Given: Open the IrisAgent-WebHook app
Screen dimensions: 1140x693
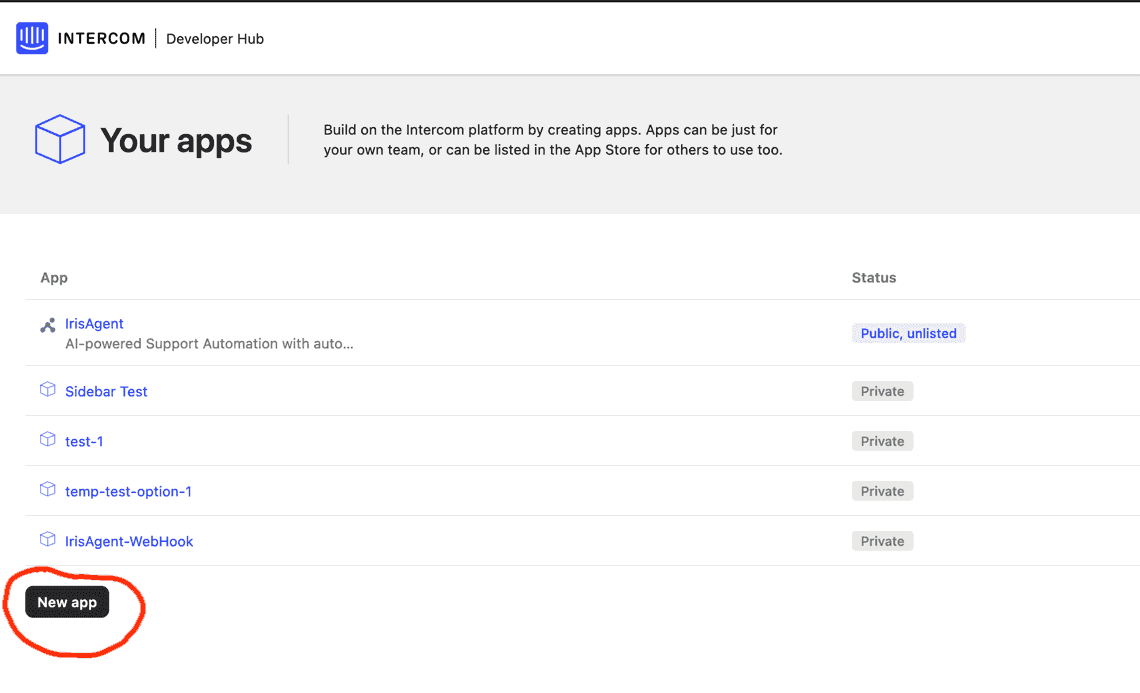Looking at the screenshot, I should (129, 541).
